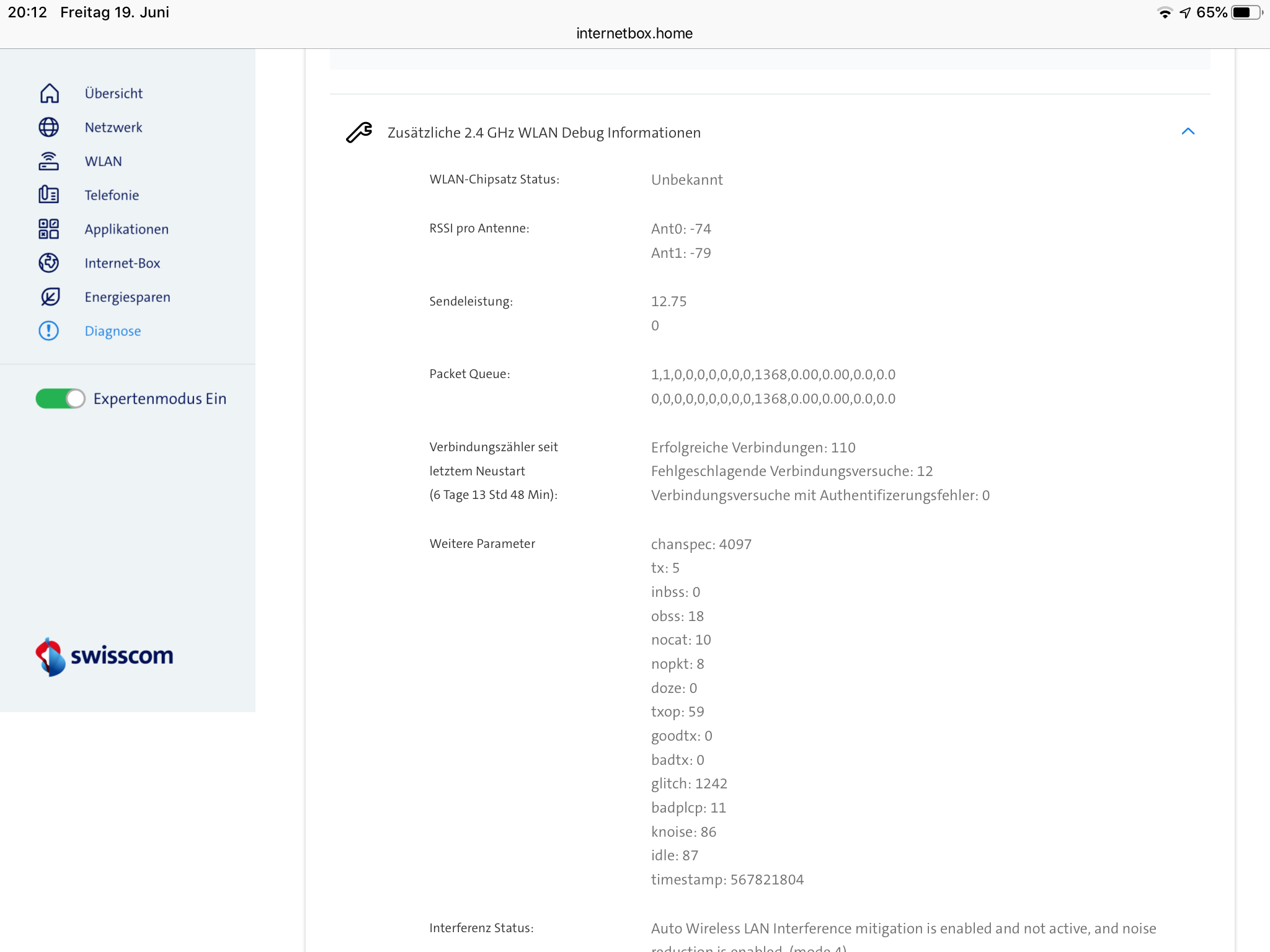Viewport: 1270px width, 952px height.
Task: Open the WLAN menu entry
Action: (103, 161)
